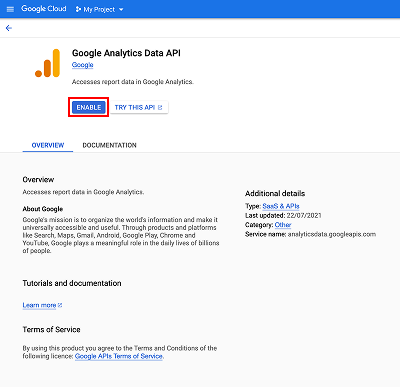The height and width of the screenshot is (387, 400).
Task: Switch to the OVERVIEW tab
Action: (x=48, y=145)
